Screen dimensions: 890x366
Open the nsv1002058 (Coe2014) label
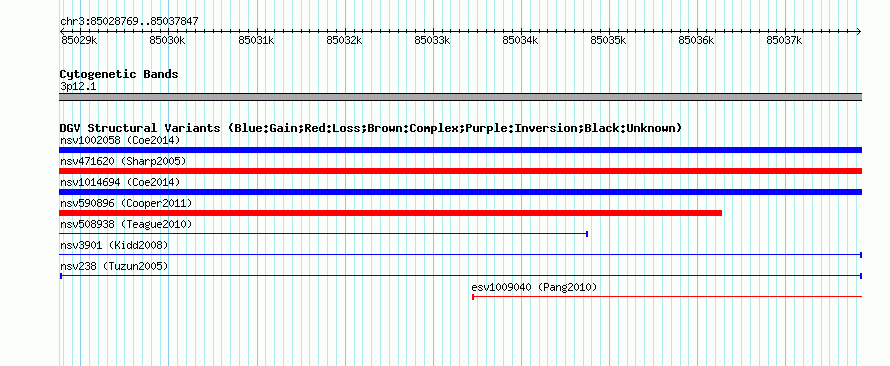120,140
